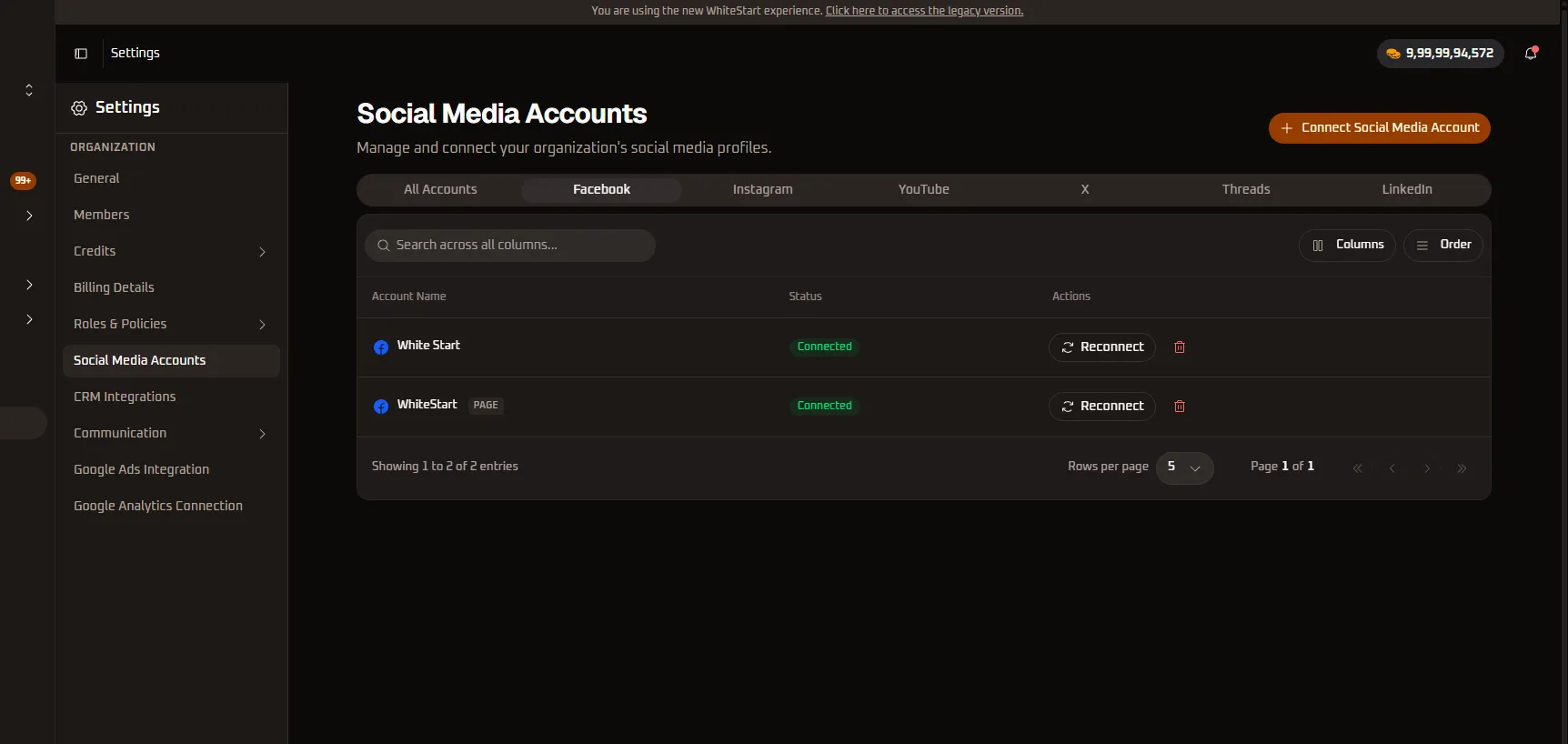Screen dimensions: 1568x744
Task: Open the Columns selector
Action: tap(1347, 246)
